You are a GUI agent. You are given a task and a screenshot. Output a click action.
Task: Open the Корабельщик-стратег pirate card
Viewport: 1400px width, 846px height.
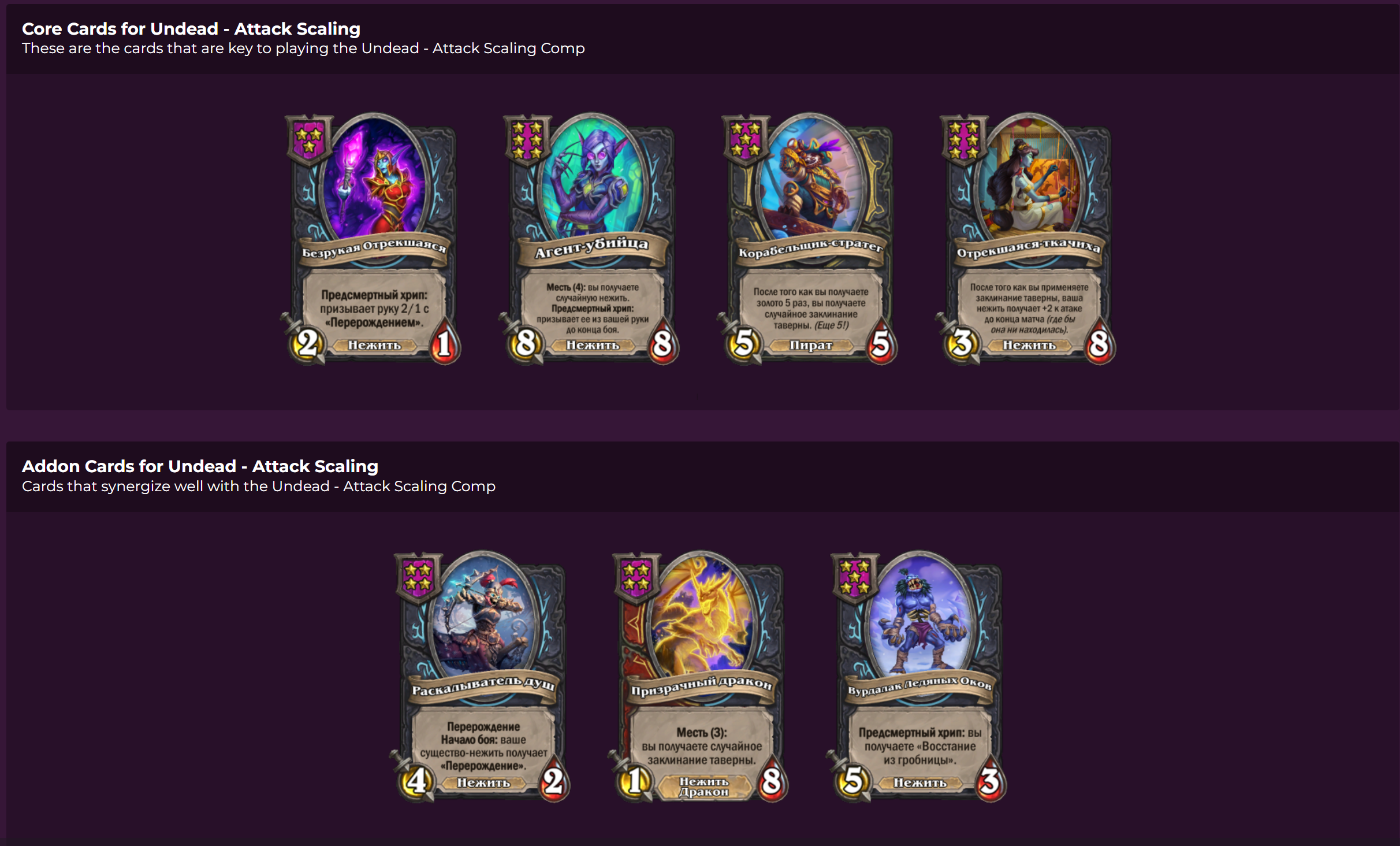807,239
